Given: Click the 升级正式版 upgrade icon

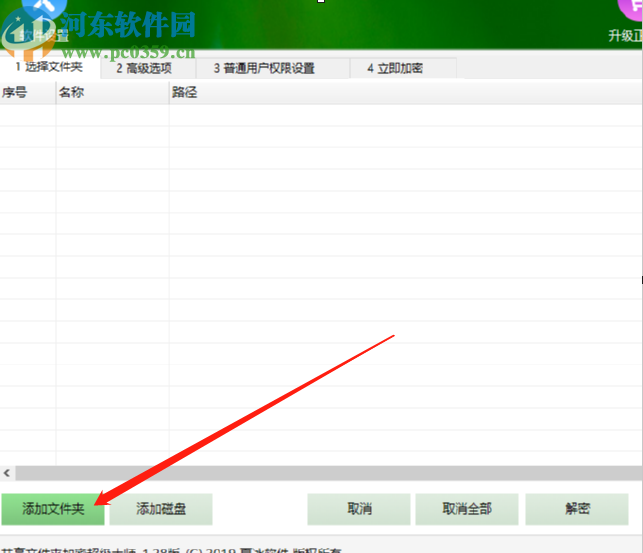Looking at the screenshot, I should pos(631,9).
